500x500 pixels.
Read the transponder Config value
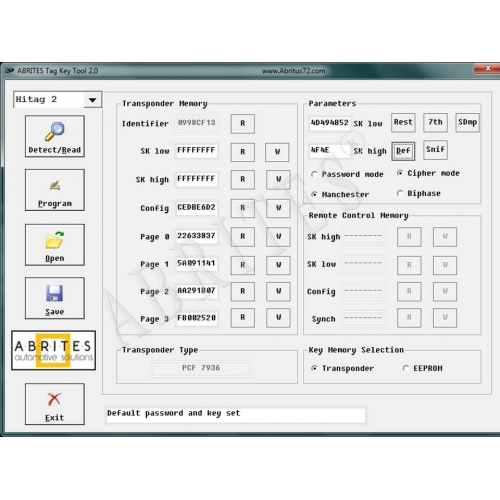coord(243,208)
